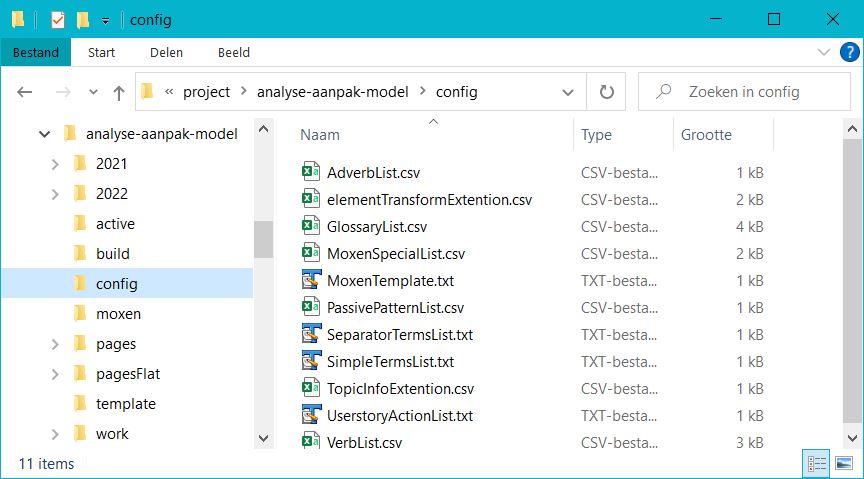Open the address bar history dropdown
The image size is (864, 479).
[x=568, y=92]
